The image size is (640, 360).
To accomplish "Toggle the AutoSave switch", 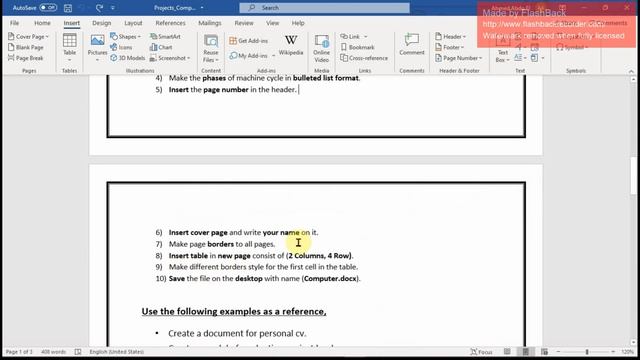I will click(48, 8).
